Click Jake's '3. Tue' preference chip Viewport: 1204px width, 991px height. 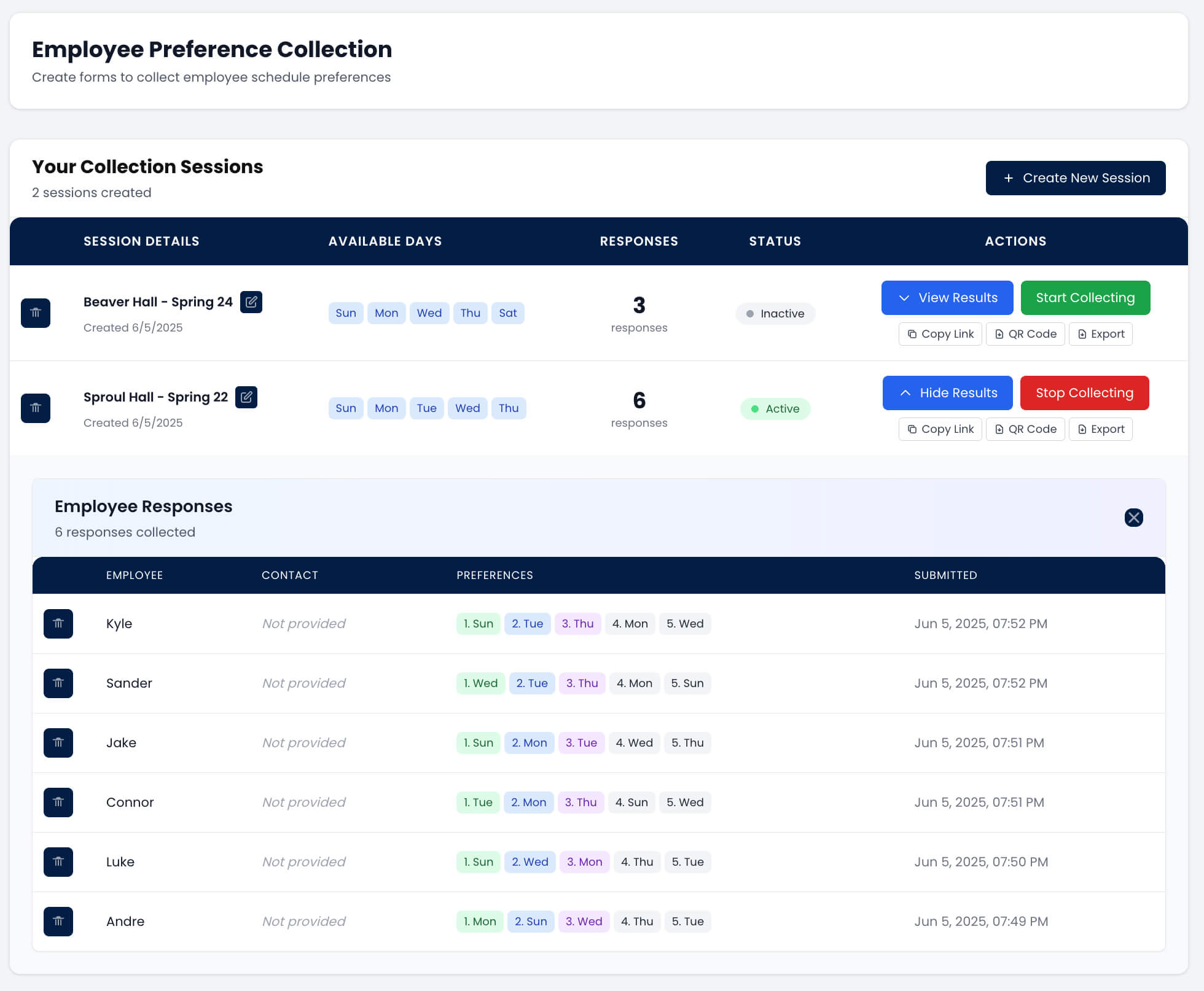tap(581, 743)
